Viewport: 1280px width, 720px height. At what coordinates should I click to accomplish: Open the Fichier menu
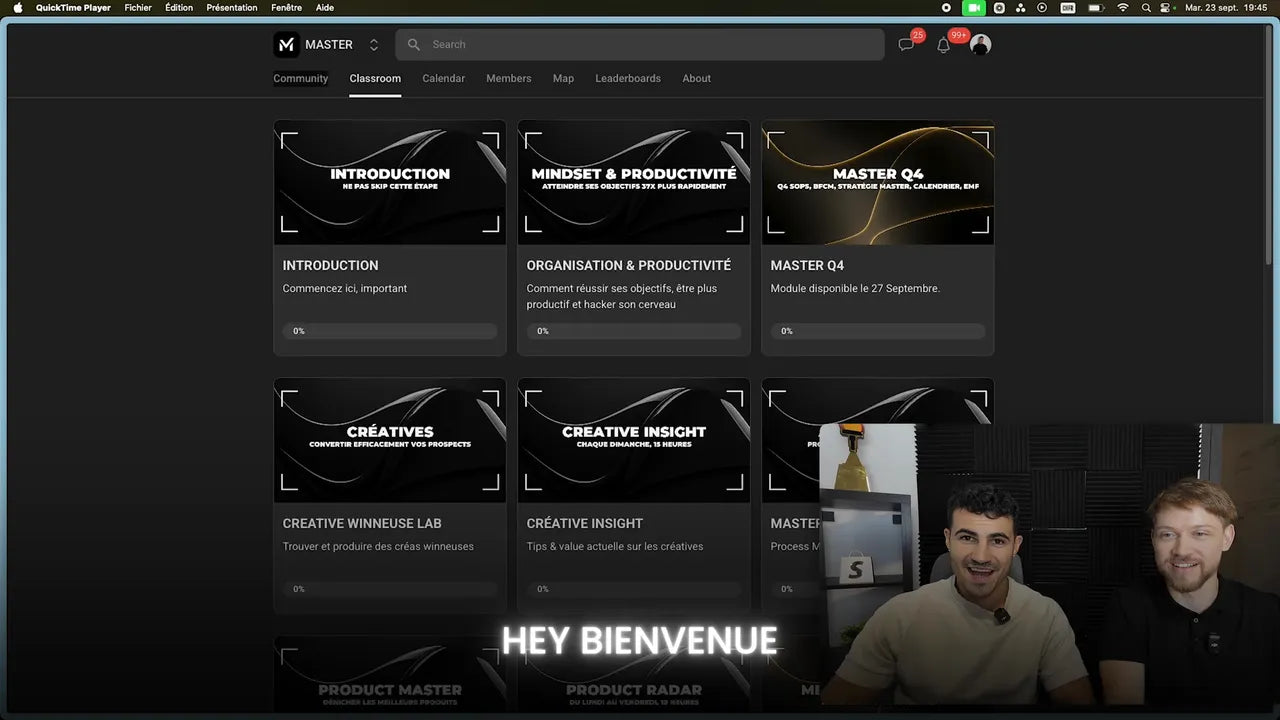click(x=138, y=8)
